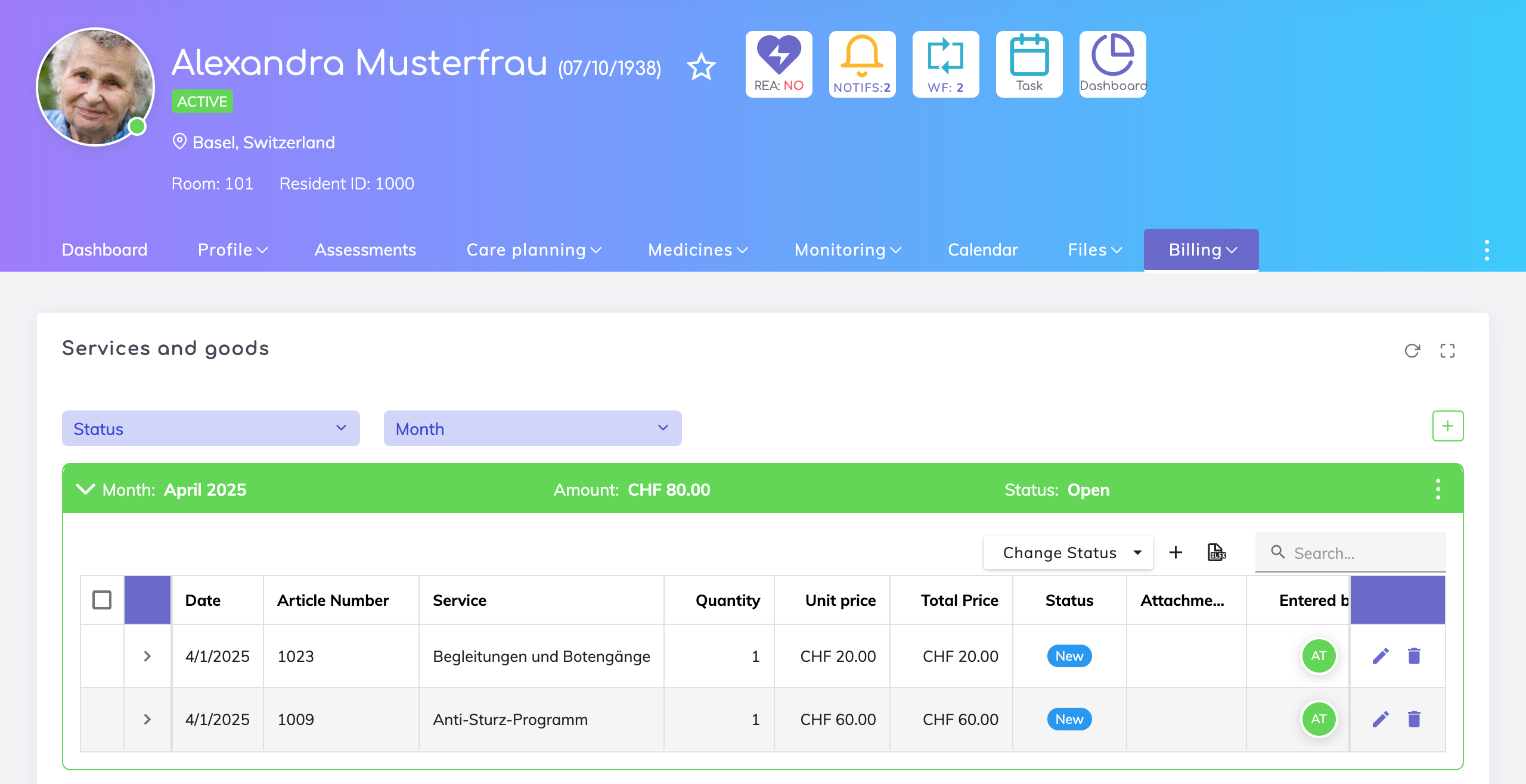The height and width of the screenshot is (784, 1526).
Task: Tick the select-all checkbox in table header
Action: 102,600
